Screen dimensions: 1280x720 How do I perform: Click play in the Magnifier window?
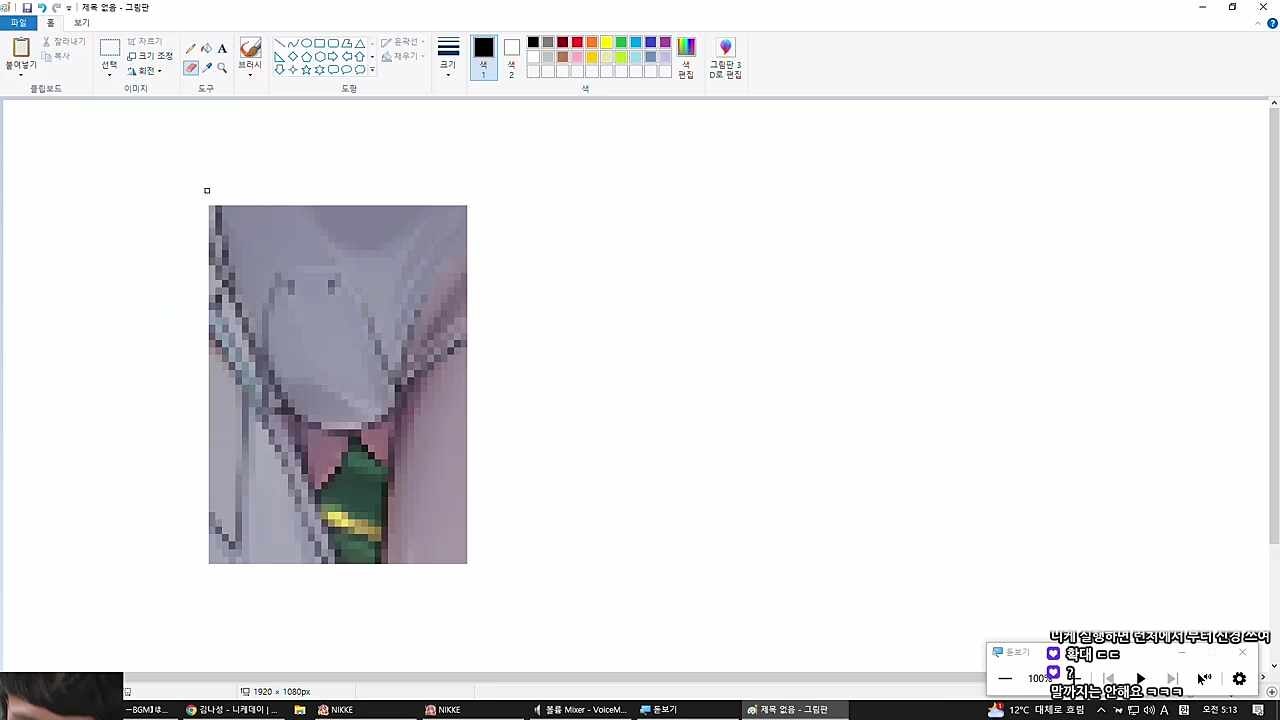(1140, 678)
